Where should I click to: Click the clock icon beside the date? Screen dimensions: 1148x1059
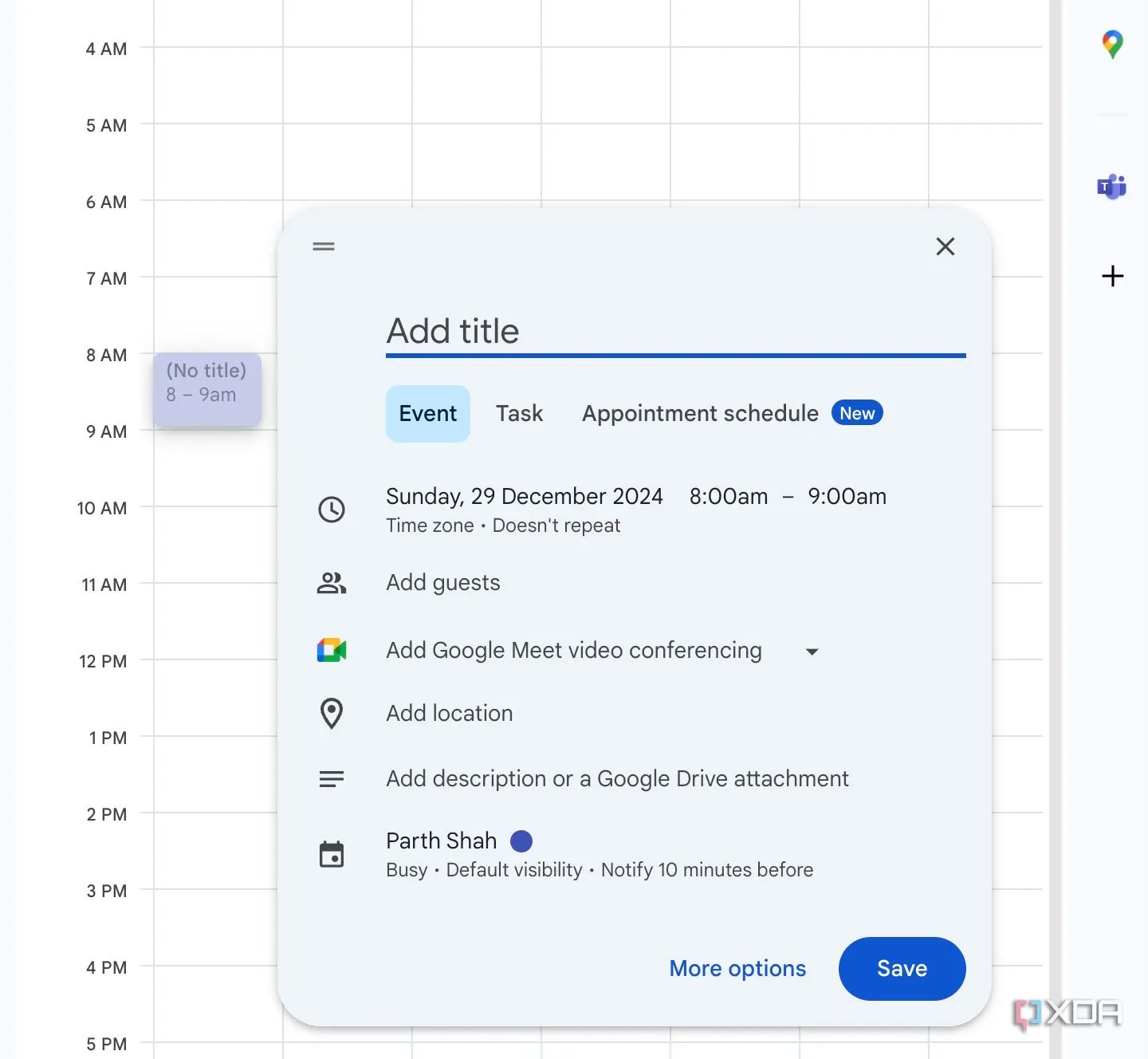(332, 510)
